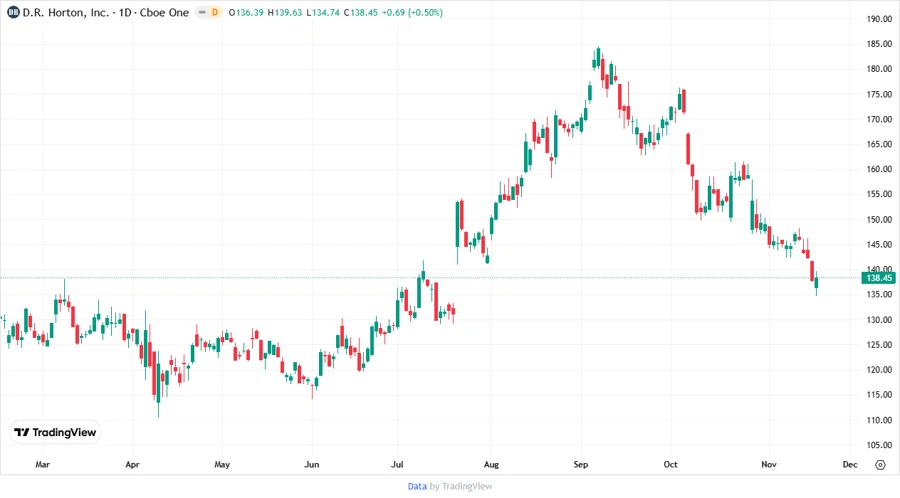Viewport: 900px width, 498px height.
Task: Click the 125.00 price axis label
Action: 879,345
